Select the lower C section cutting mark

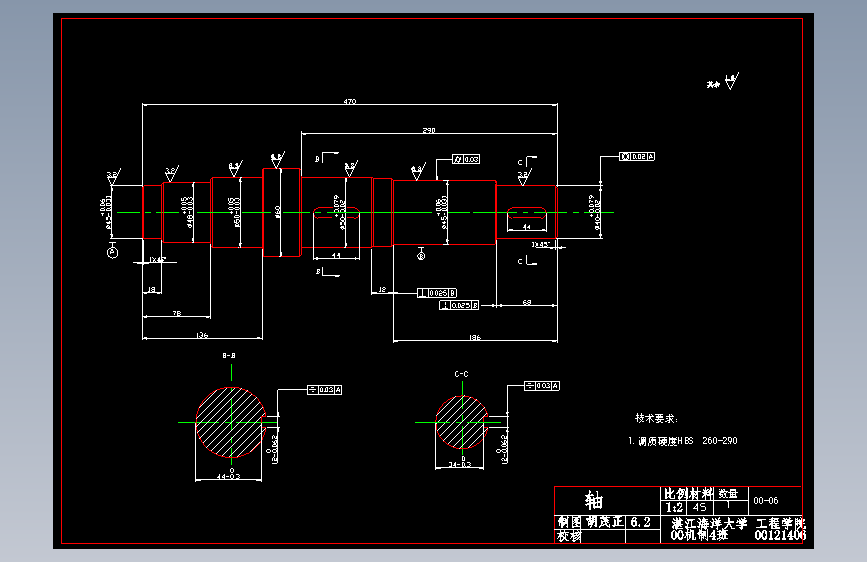pyautogui.click(x=527, y=260)
